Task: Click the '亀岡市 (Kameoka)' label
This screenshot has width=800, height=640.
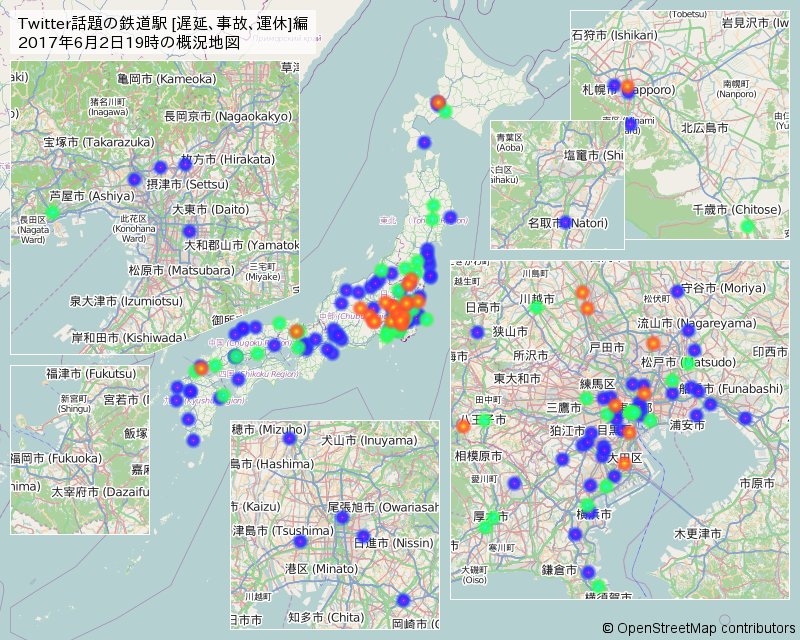Action: (x=166, y=79)
